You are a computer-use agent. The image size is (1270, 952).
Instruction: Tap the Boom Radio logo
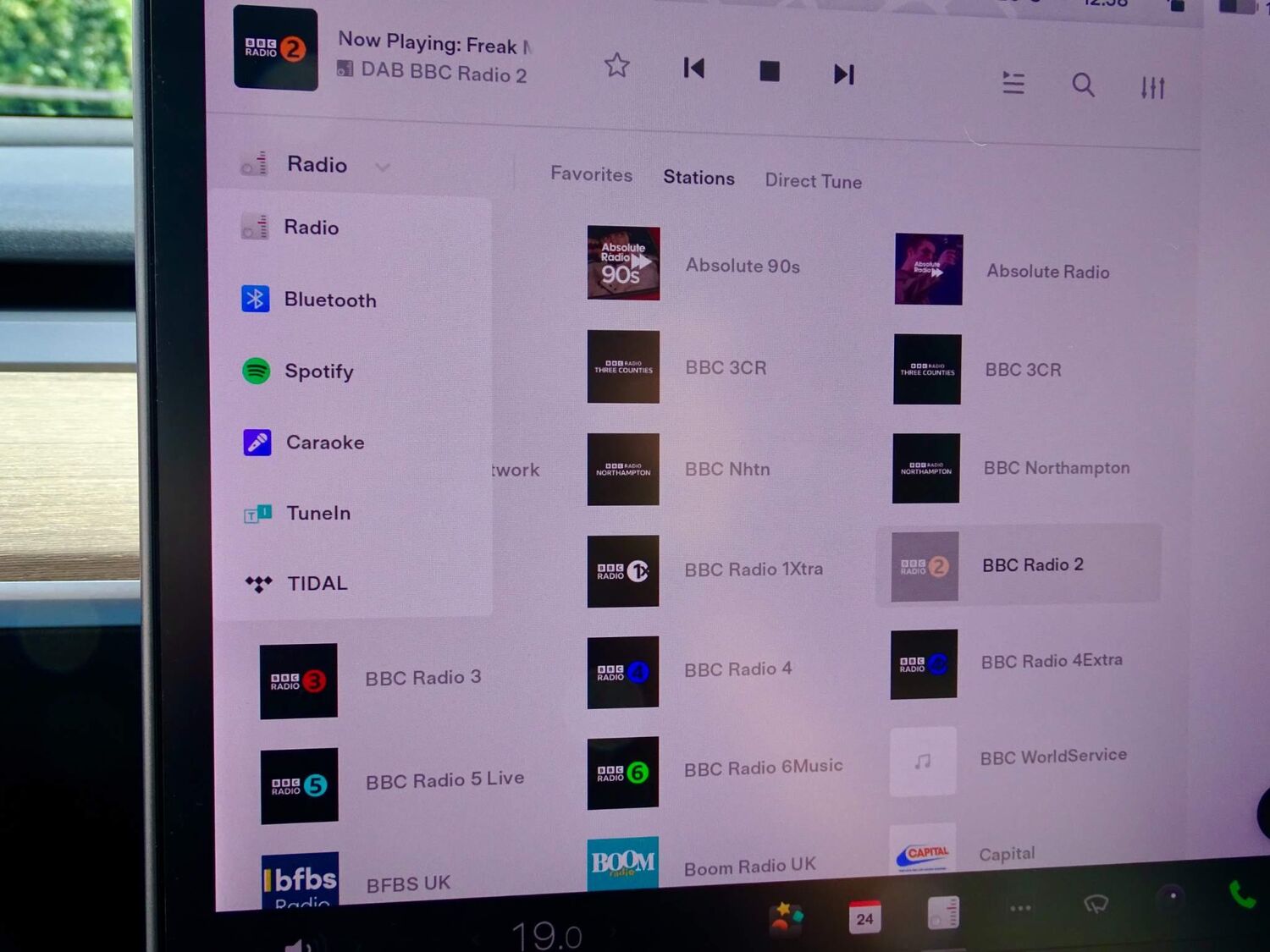[623, 862]
